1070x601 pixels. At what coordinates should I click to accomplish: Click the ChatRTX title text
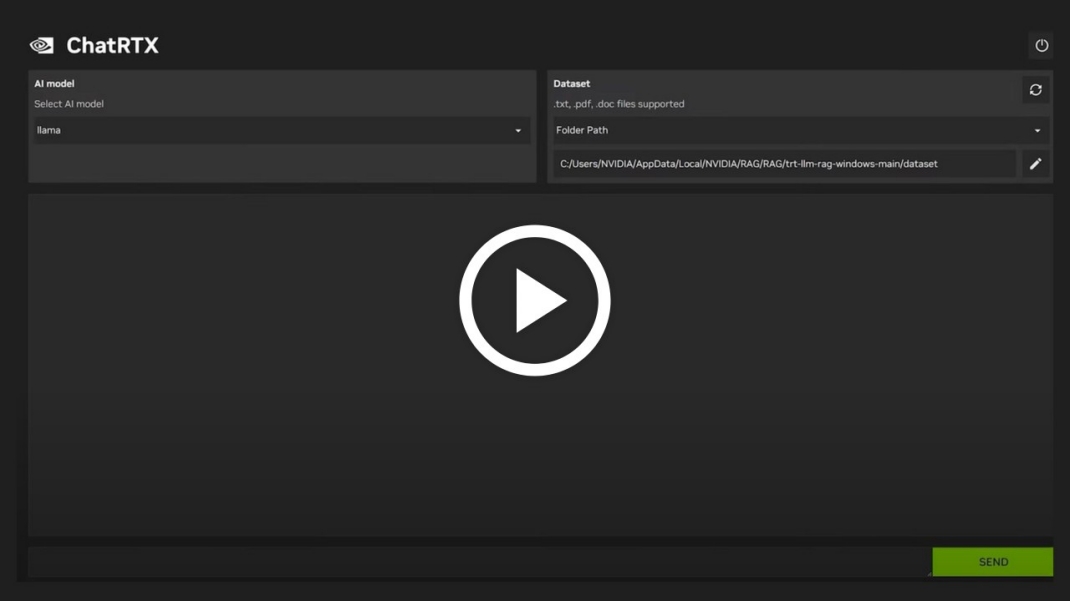[x=112, y=46]
